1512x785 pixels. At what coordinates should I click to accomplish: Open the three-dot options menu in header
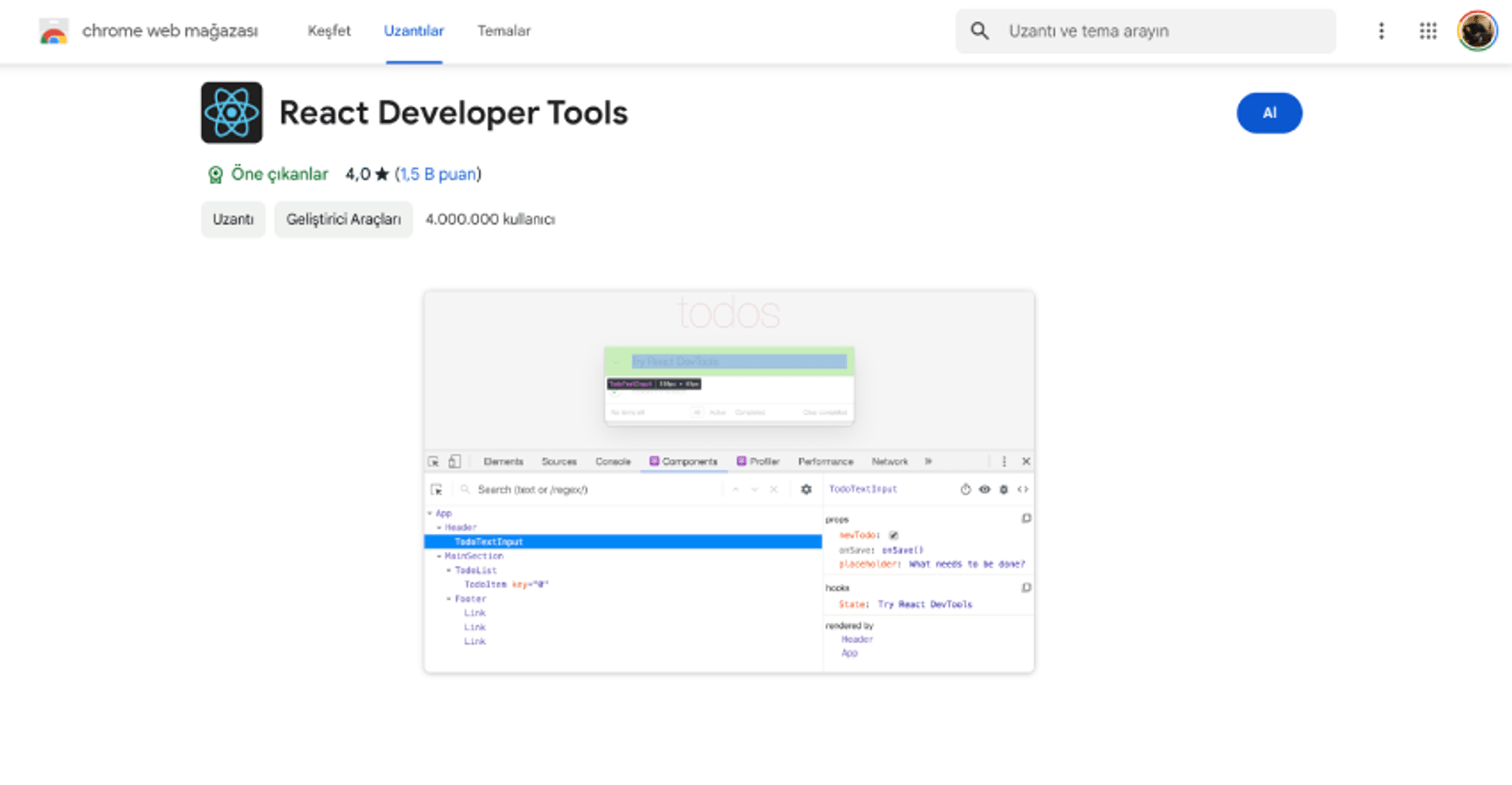[1381, 31]
